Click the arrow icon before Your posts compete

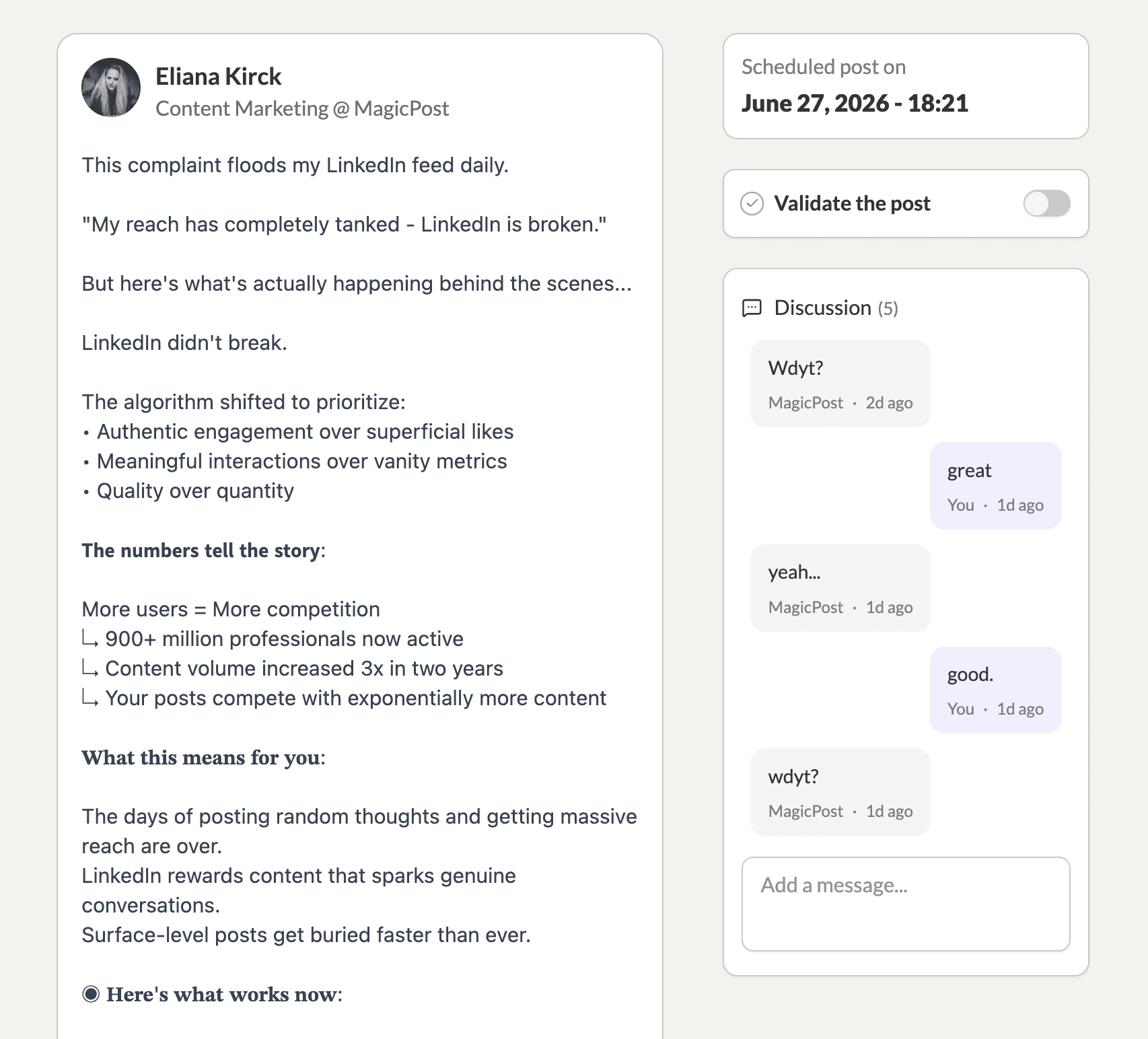pos(90,697)
